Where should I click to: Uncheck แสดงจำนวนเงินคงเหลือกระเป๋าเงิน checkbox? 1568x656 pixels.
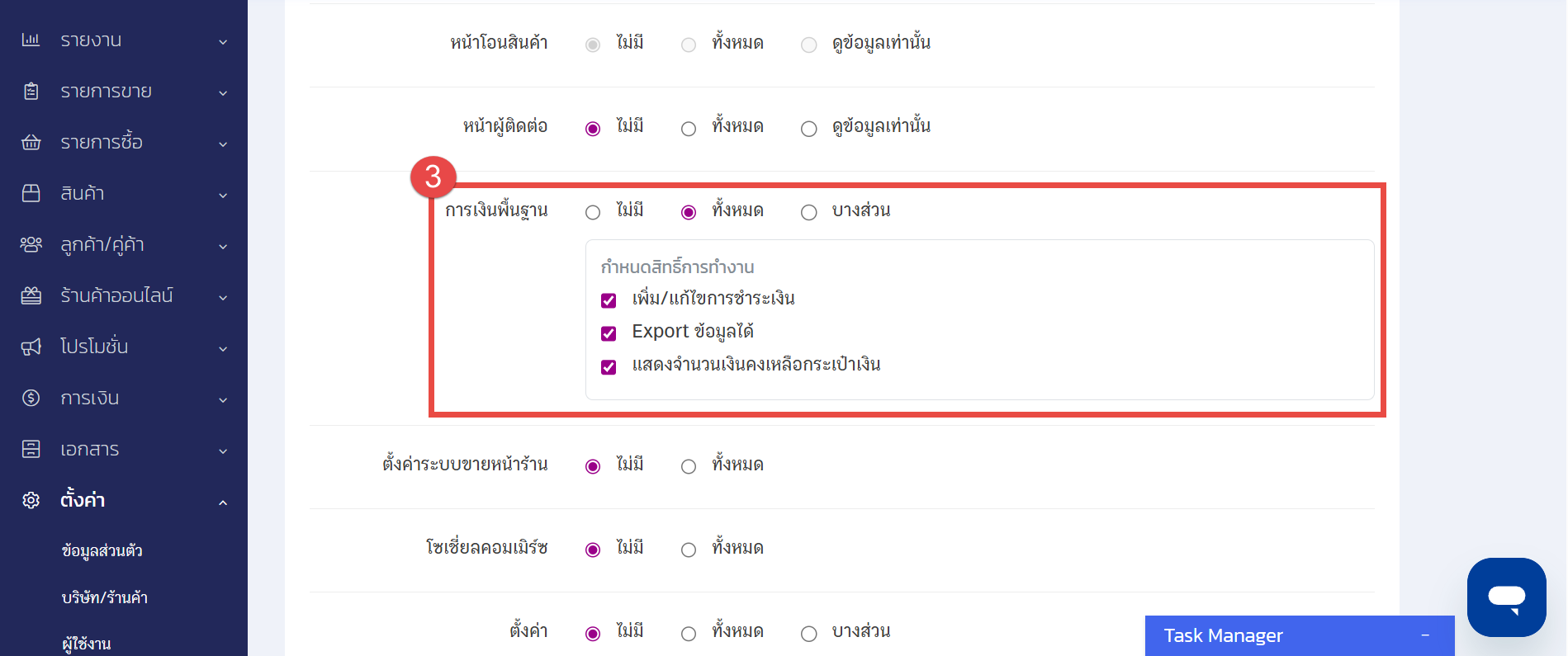(x=609, y=367)
